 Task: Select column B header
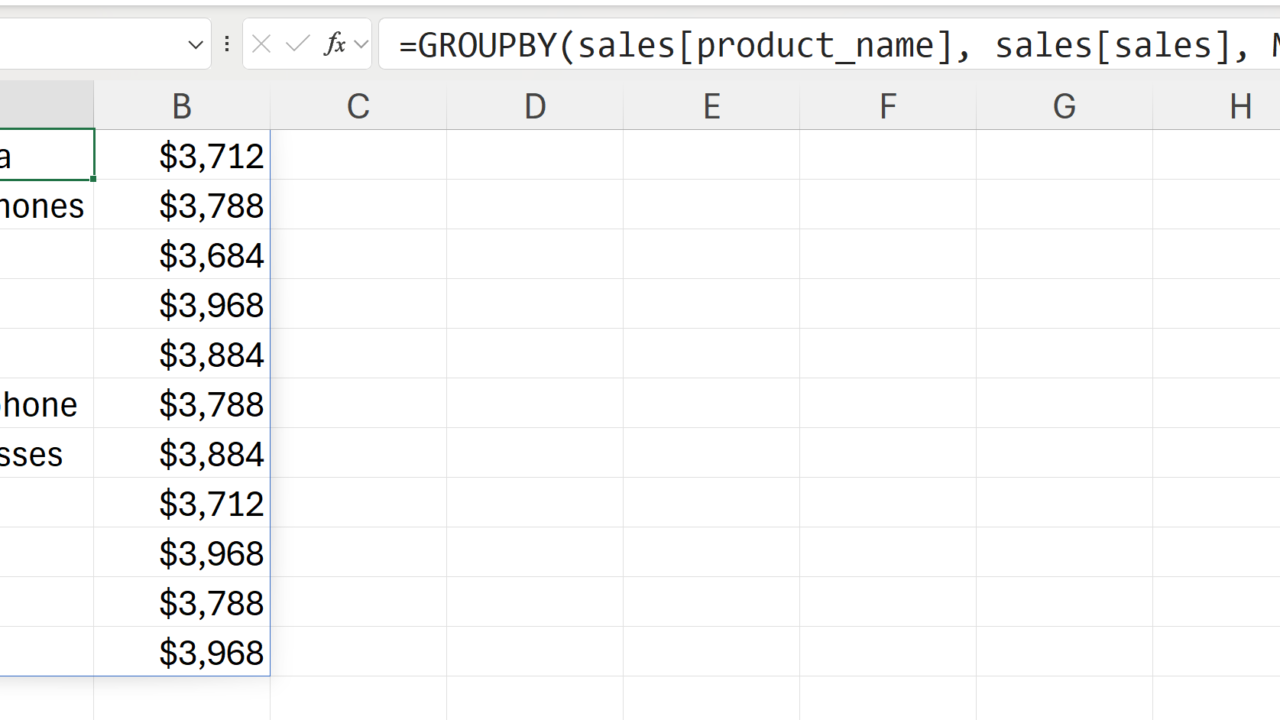click(181, 105)
